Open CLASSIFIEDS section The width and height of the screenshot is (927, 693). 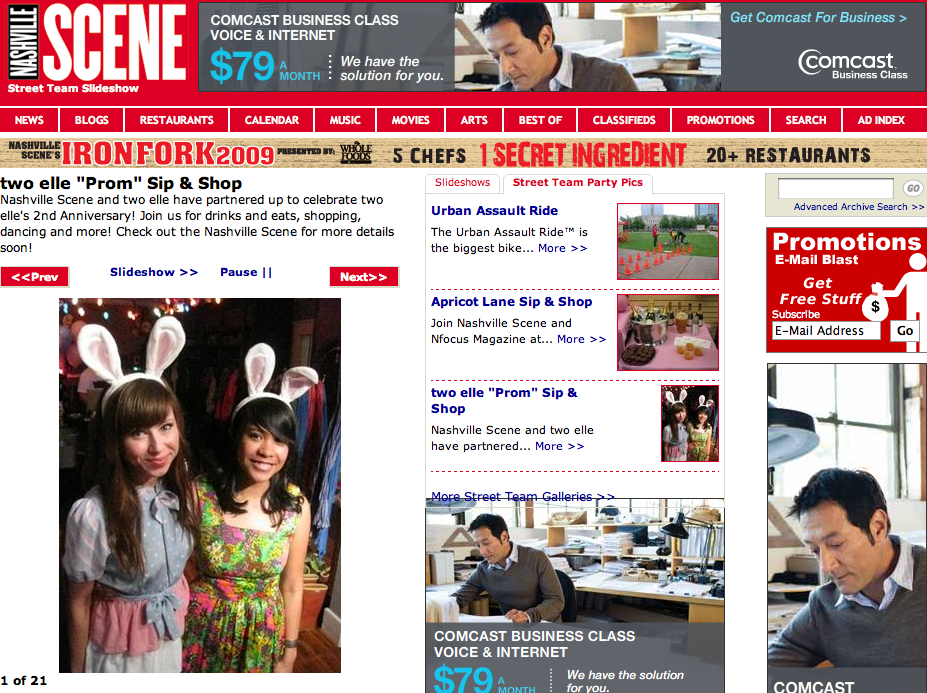coord(624,120)
